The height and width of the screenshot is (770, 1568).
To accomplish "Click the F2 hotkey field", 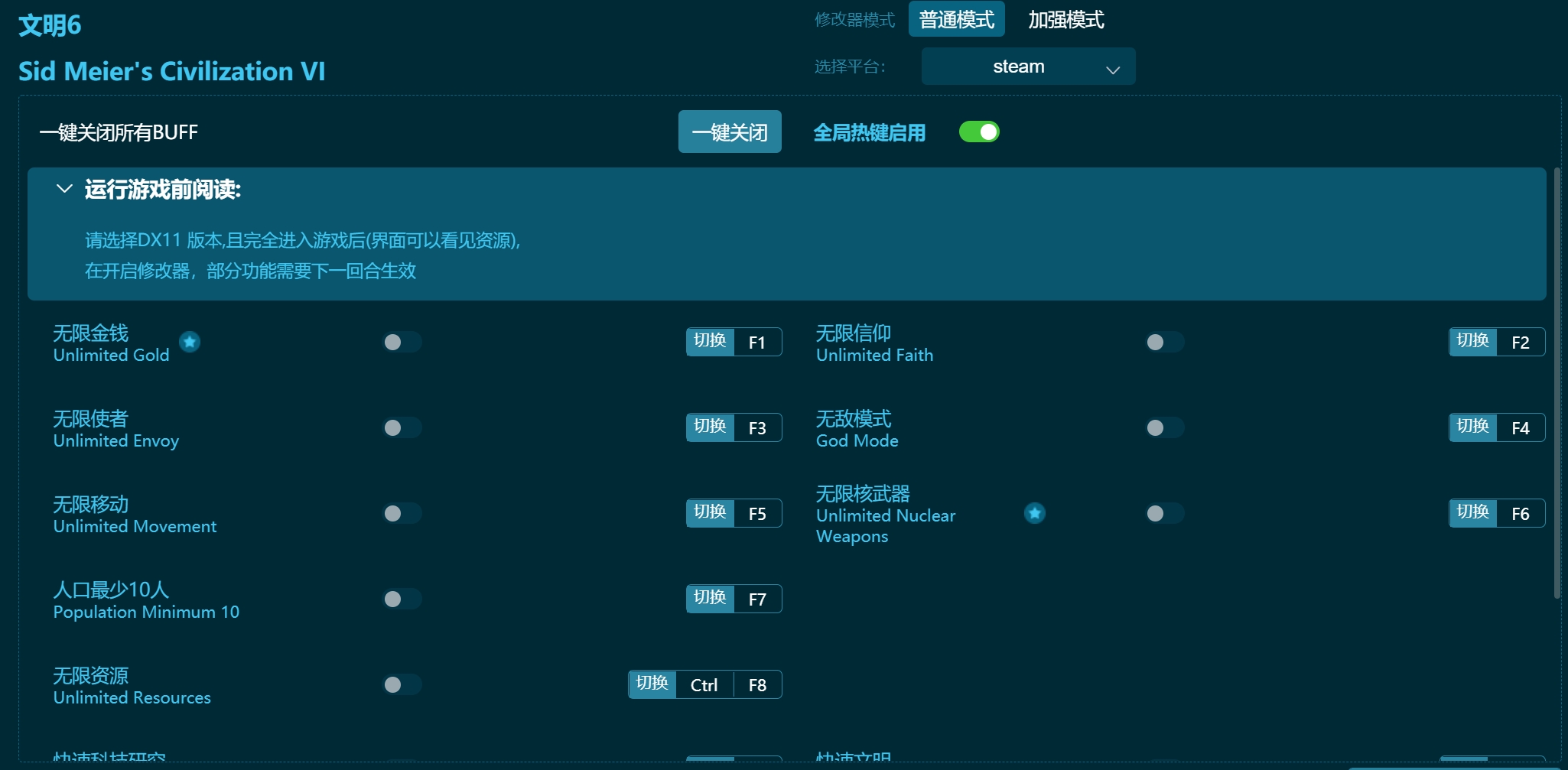I will point(1521,343).
